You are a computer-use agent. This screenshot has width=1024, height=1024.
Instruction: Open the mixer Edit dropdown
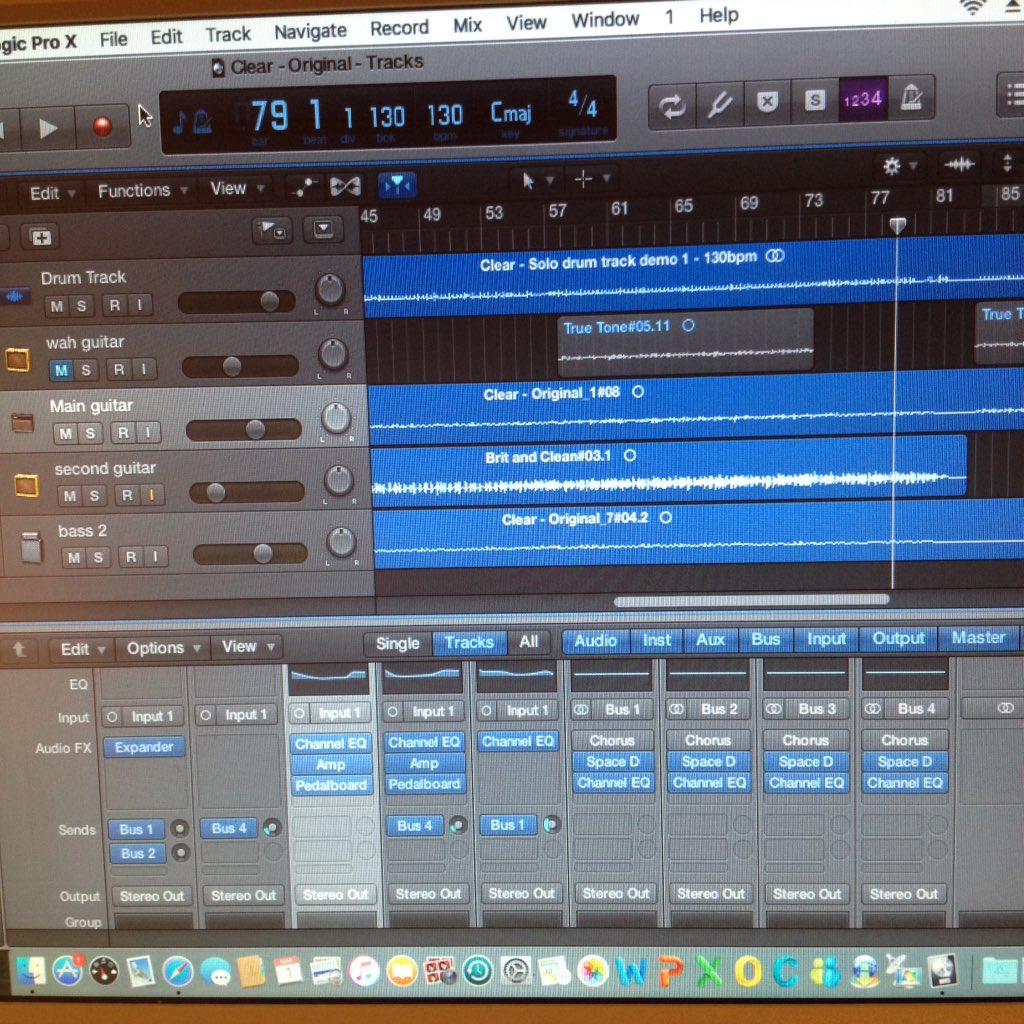coord(82,649)
